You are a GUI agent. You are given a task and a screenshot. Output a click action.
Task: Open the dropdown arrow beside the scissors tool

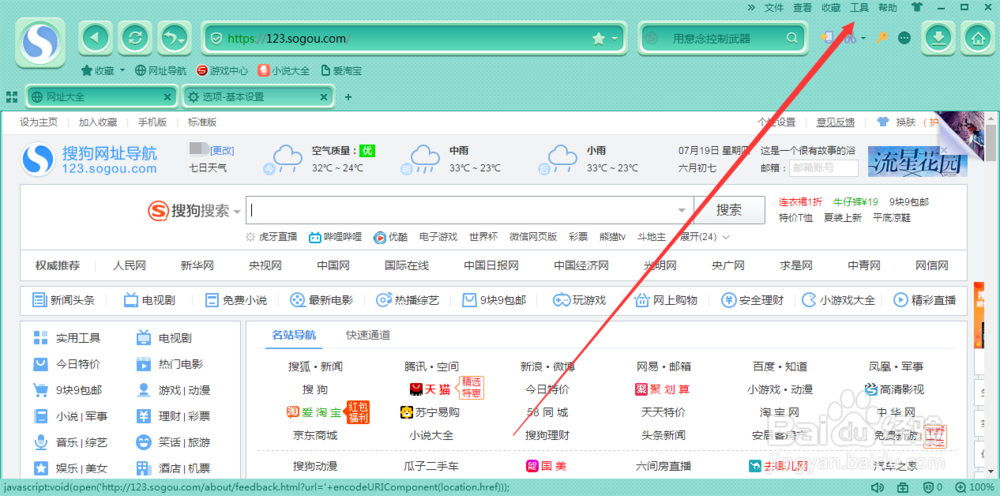tap(863, 38)
